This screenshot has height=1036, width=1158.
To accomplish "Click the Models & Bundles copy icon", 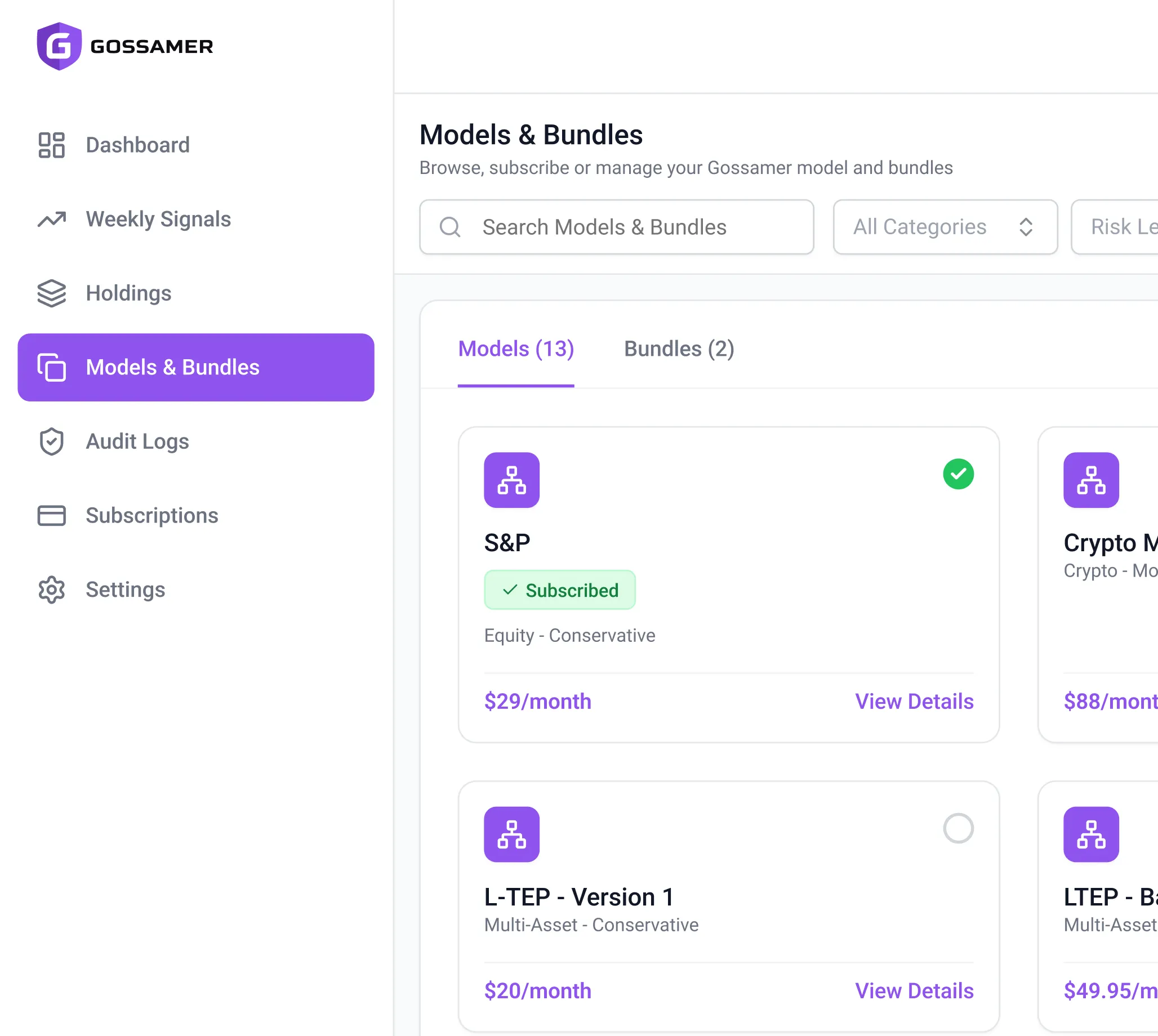I will pos(51,367).
